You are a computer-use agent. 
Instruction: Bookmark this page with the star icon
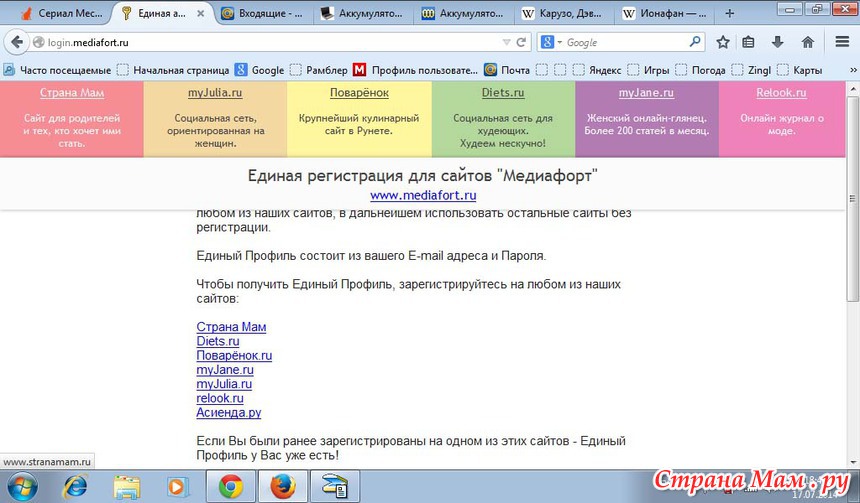point(723,42)
